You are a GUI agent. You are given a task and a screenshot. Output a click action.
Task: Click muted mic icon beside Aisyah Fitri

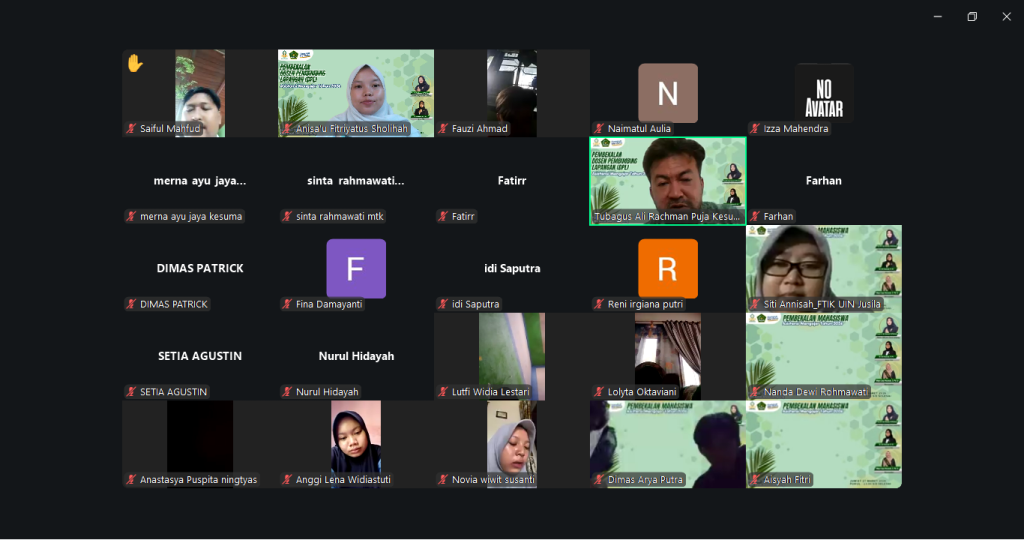pos(755,481)
